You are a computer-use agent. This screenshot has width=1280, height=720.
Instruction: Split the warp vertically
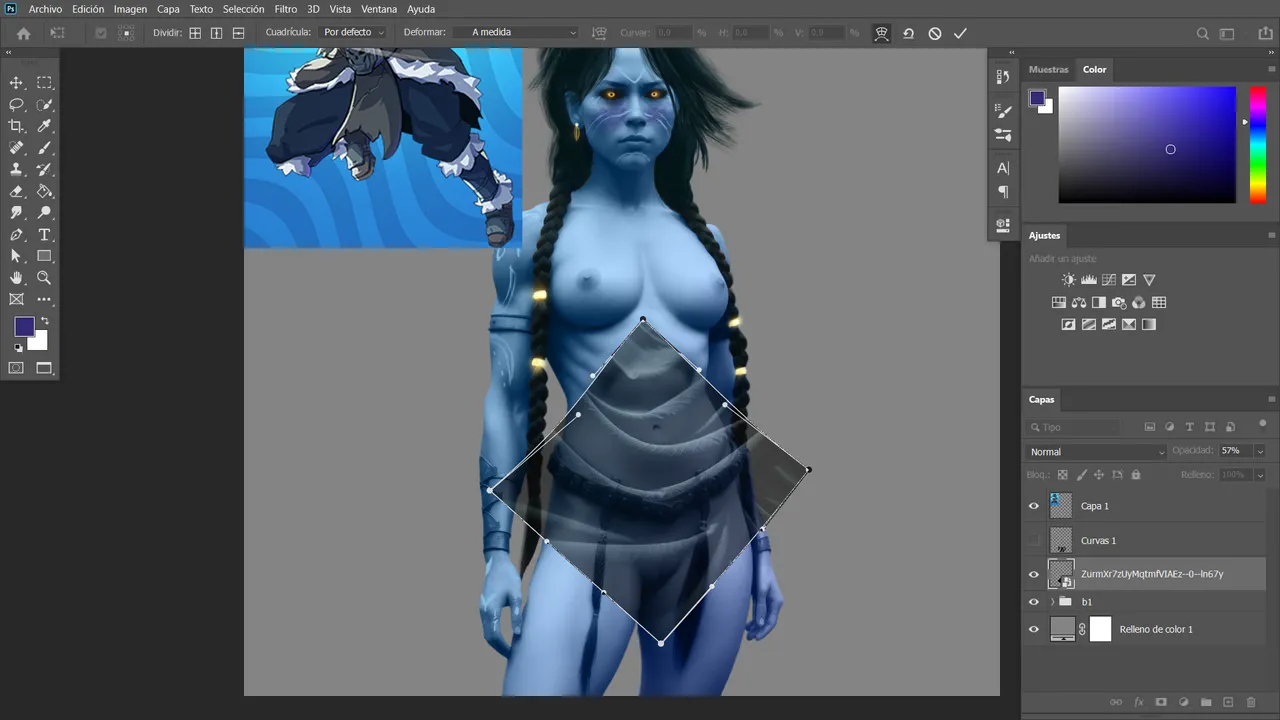[217, 33]
